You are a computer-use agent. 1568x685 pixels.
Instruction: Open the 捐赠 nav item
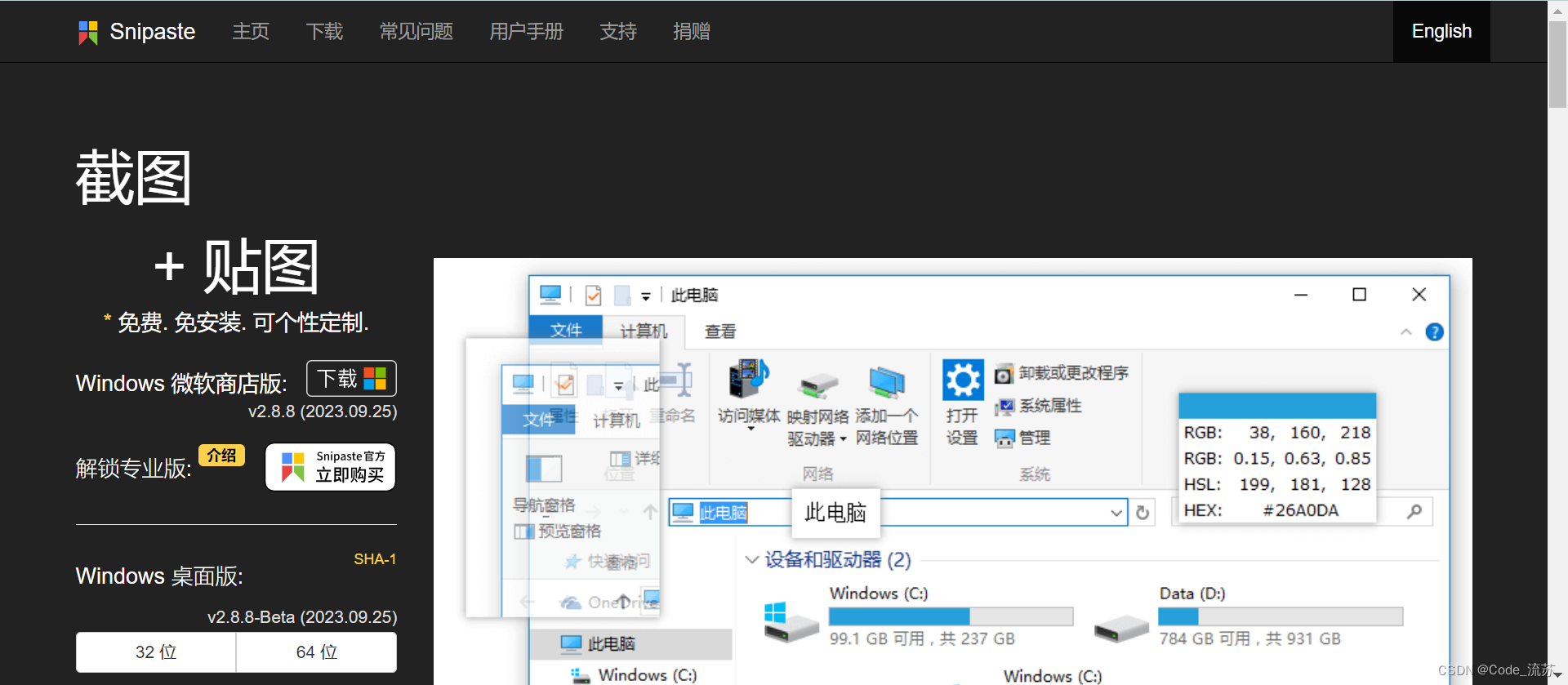pos(692,32)
